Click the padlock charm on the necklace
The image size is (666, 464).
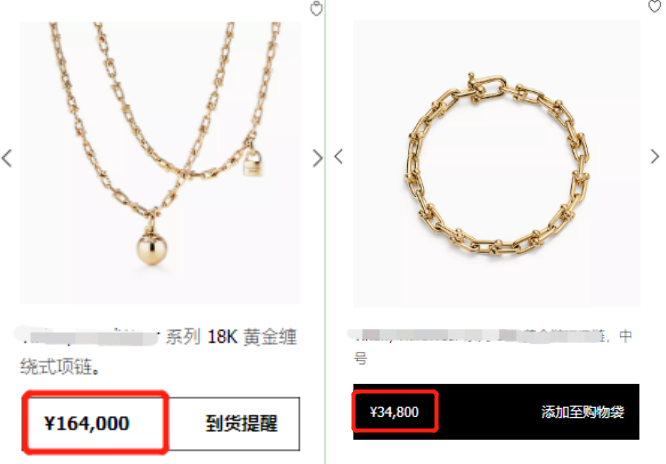254,163
